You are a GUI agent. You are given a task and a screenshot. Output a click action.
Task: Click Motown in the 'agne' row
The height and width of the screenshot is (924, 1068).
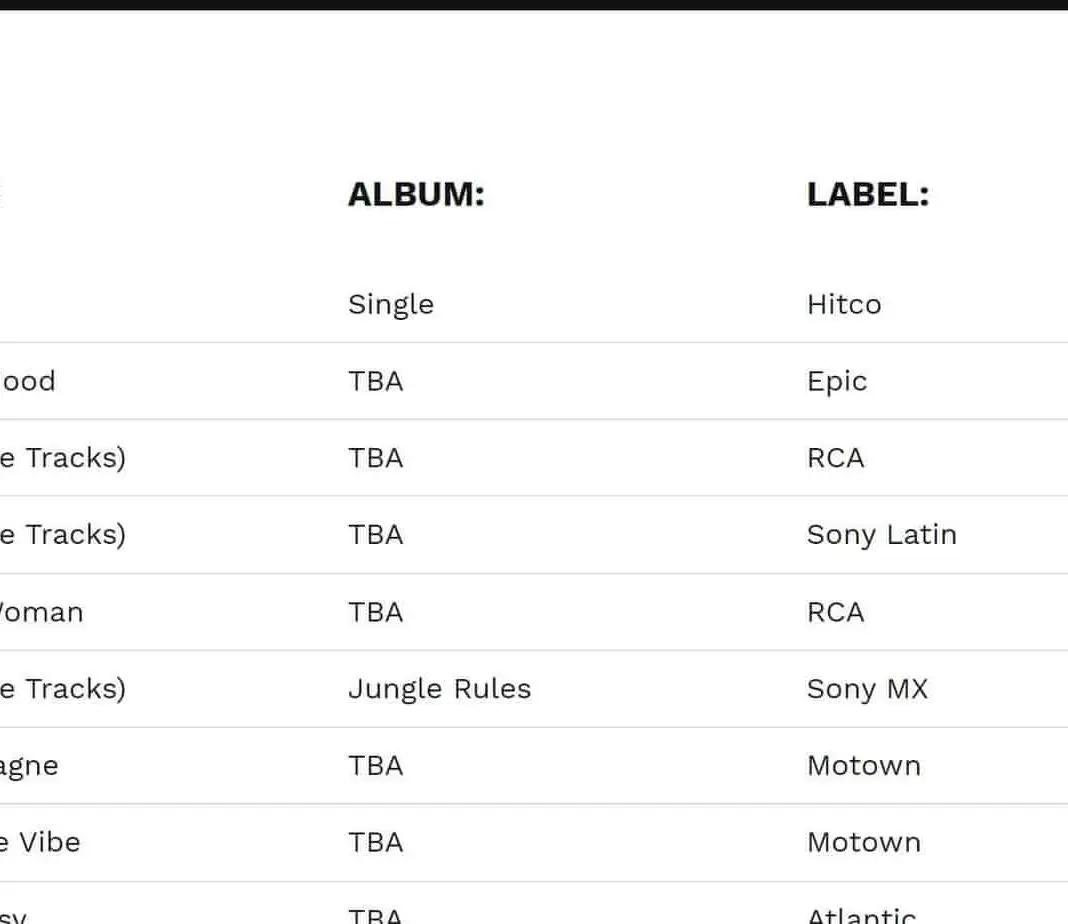863,765
